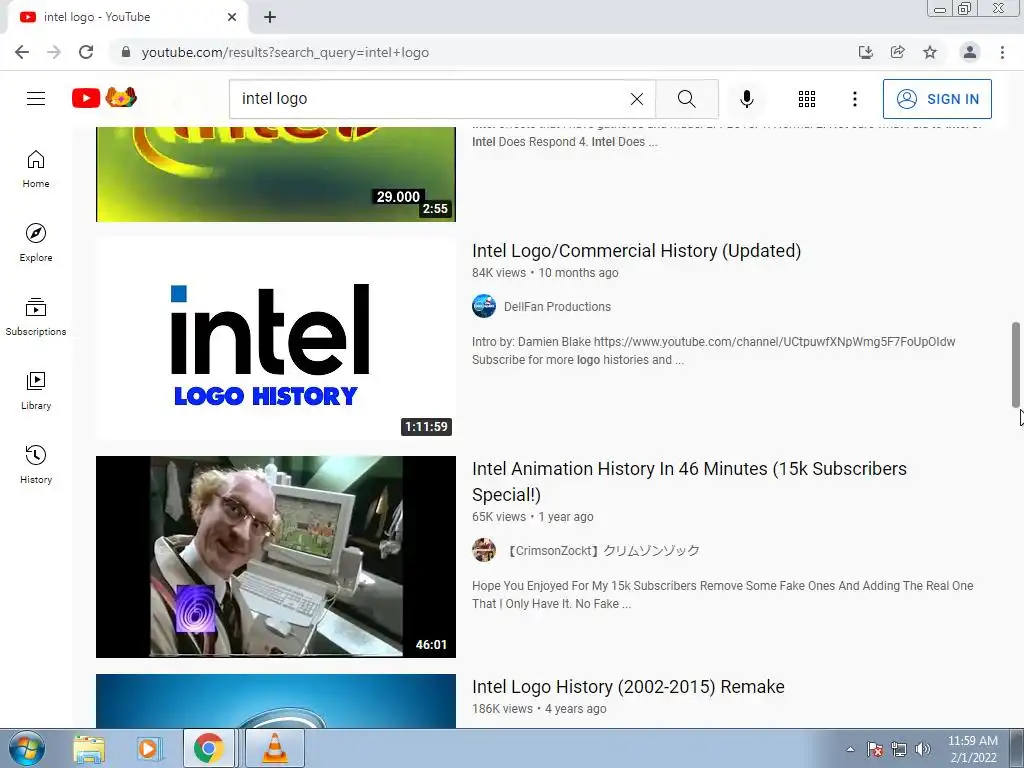Open File Explorer from taskbar

click(x=89, y=748)
